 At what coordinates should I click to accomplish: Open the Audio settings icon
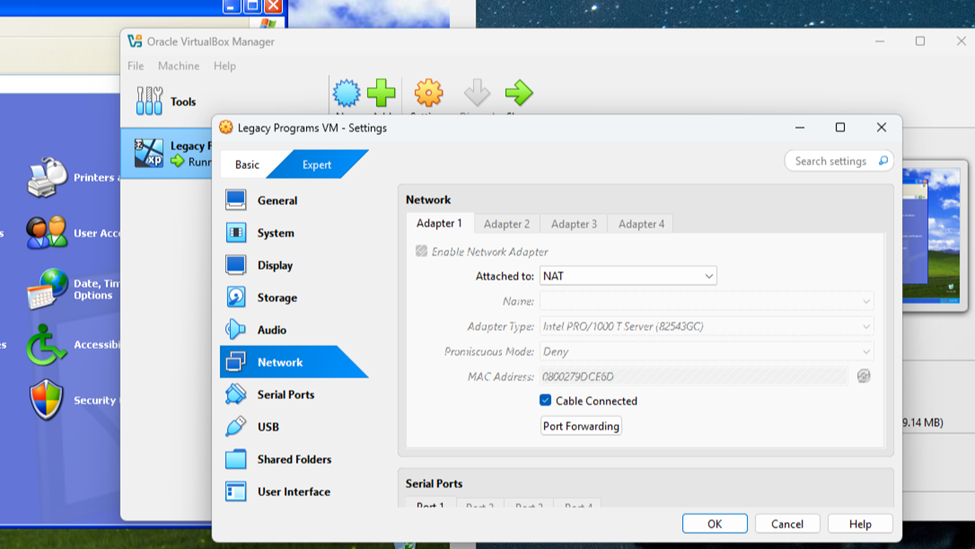click(236, 329)
